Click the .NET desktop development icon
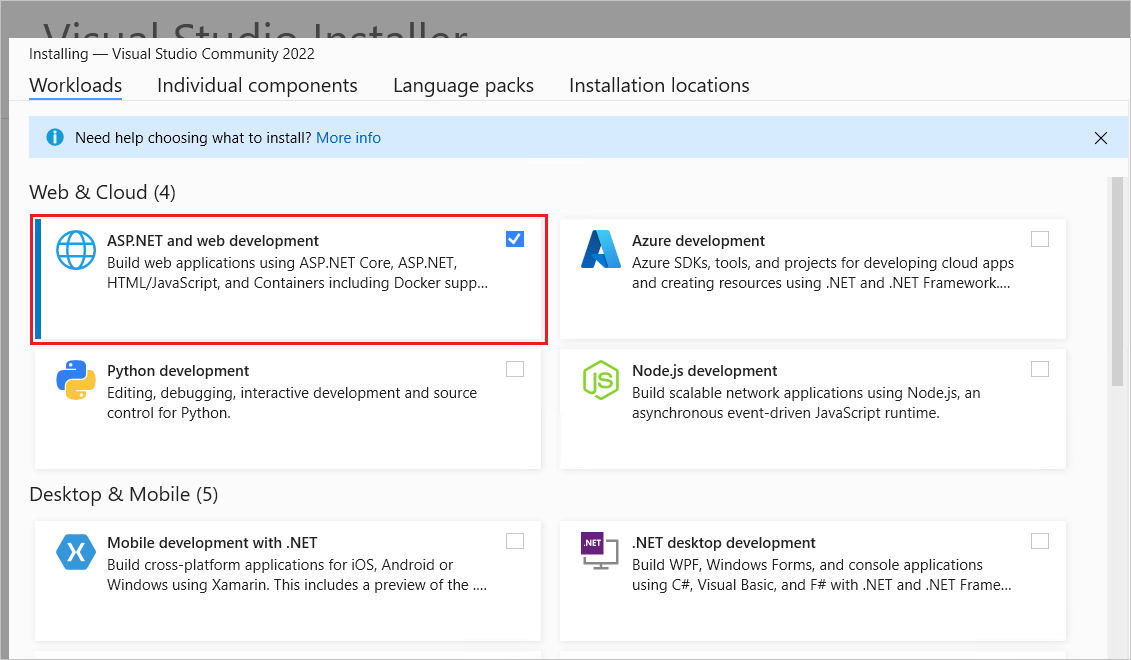This screenshot has height=660, width=1131. [600, 553]
